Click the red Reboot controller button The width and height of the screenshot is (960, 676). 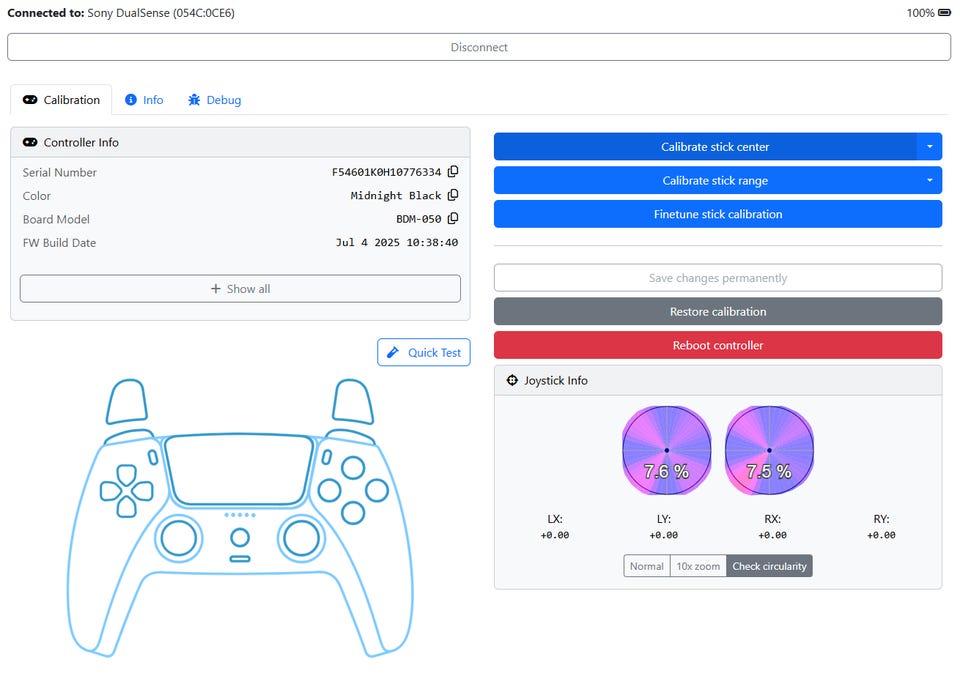click(718, 345)
